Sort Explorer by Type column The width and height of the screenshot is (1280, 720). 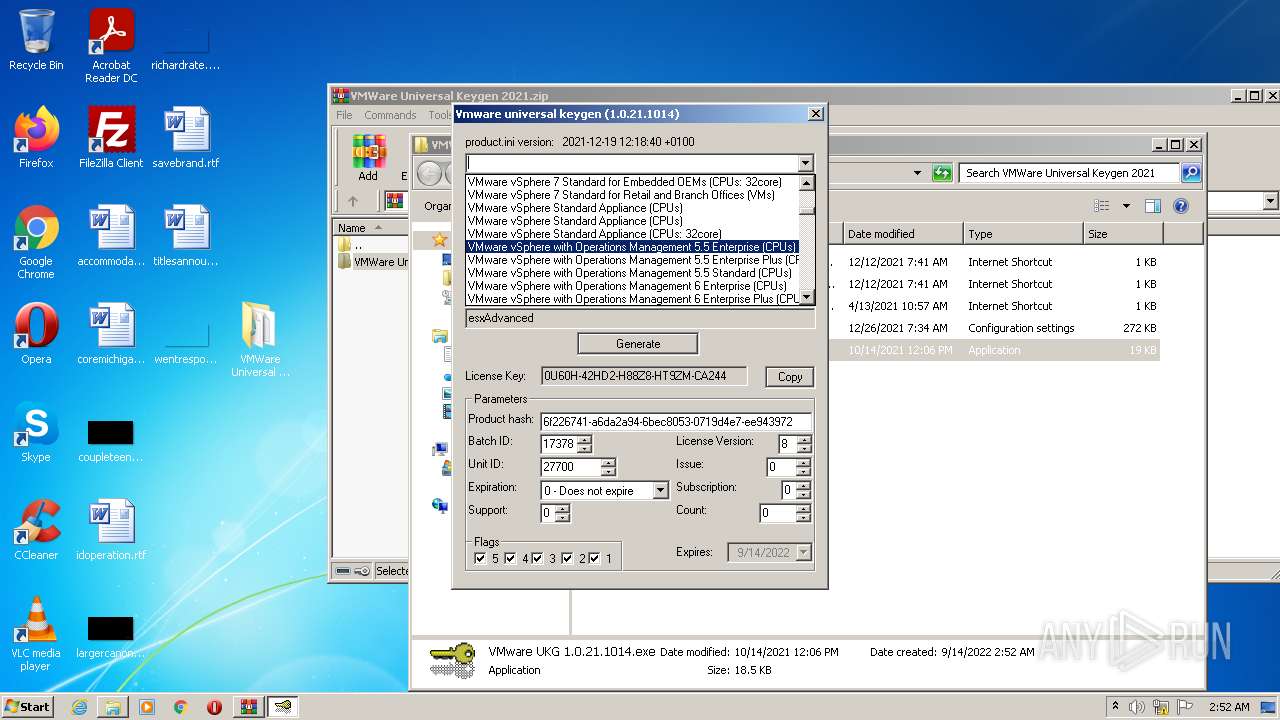(x=1023, y=234)
